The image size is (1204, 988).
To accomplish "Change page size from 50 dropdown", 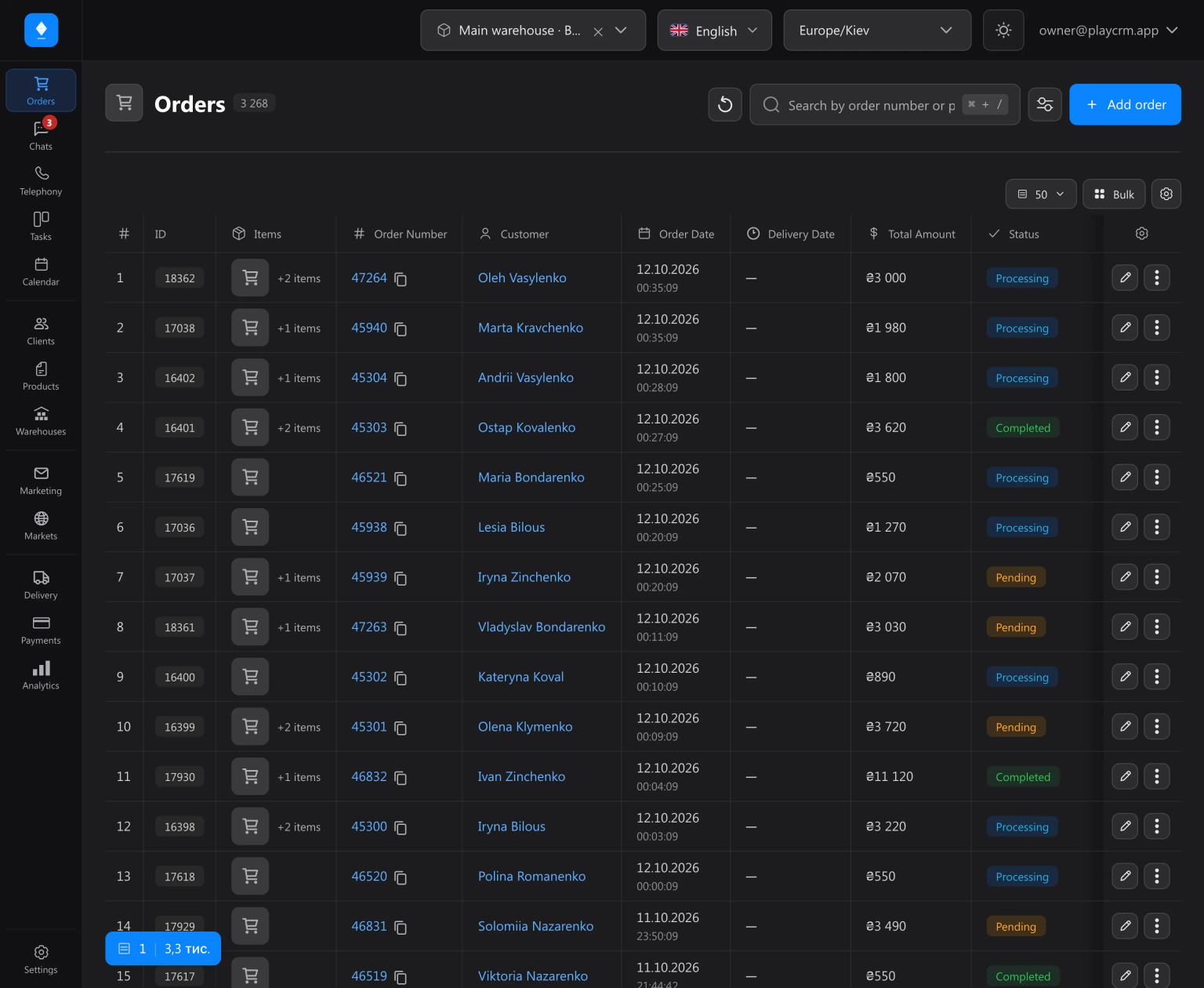I will coord(1041,194).
